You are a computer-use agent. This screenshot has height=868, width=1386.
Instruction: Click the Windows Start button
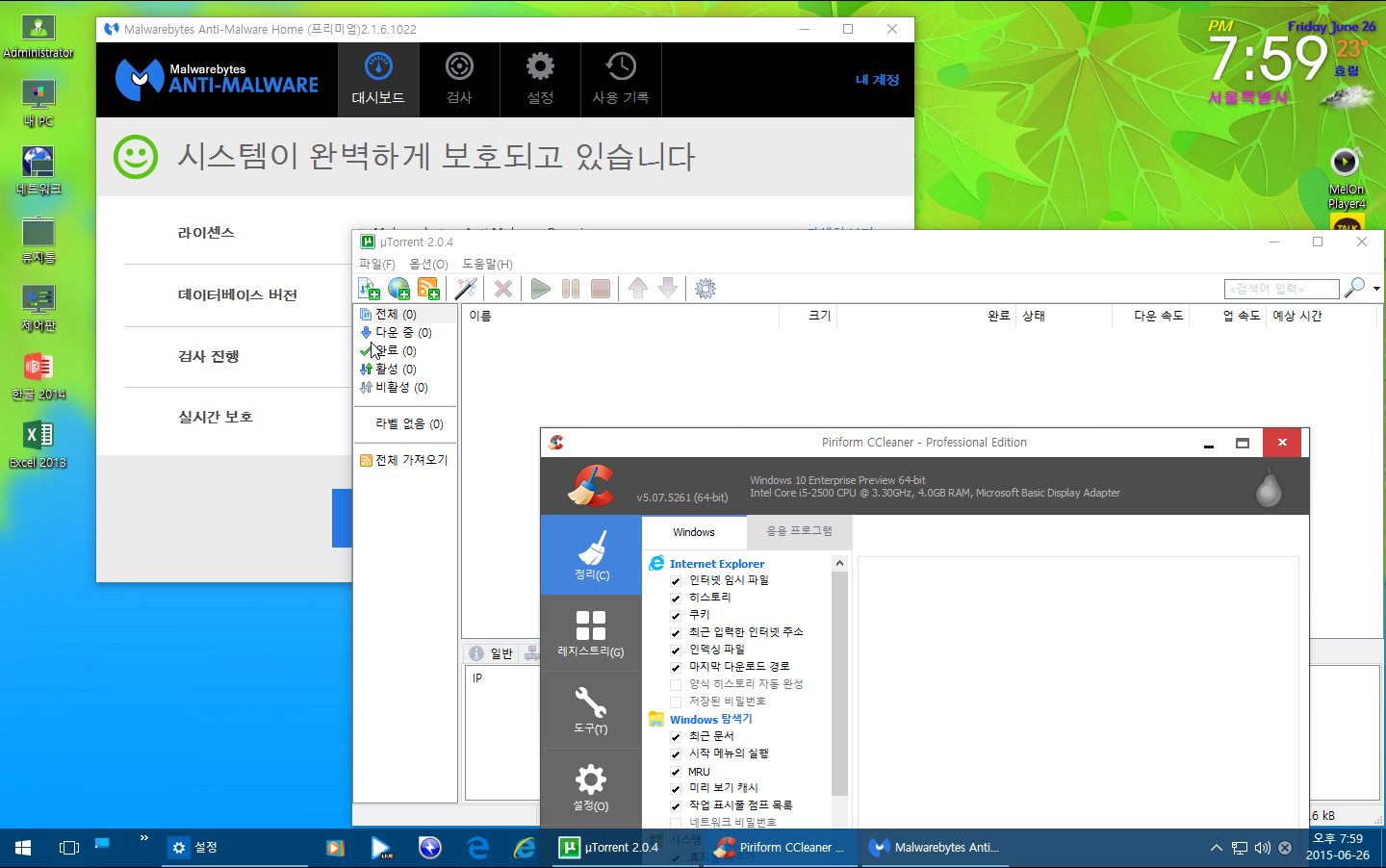coord(23,848)
